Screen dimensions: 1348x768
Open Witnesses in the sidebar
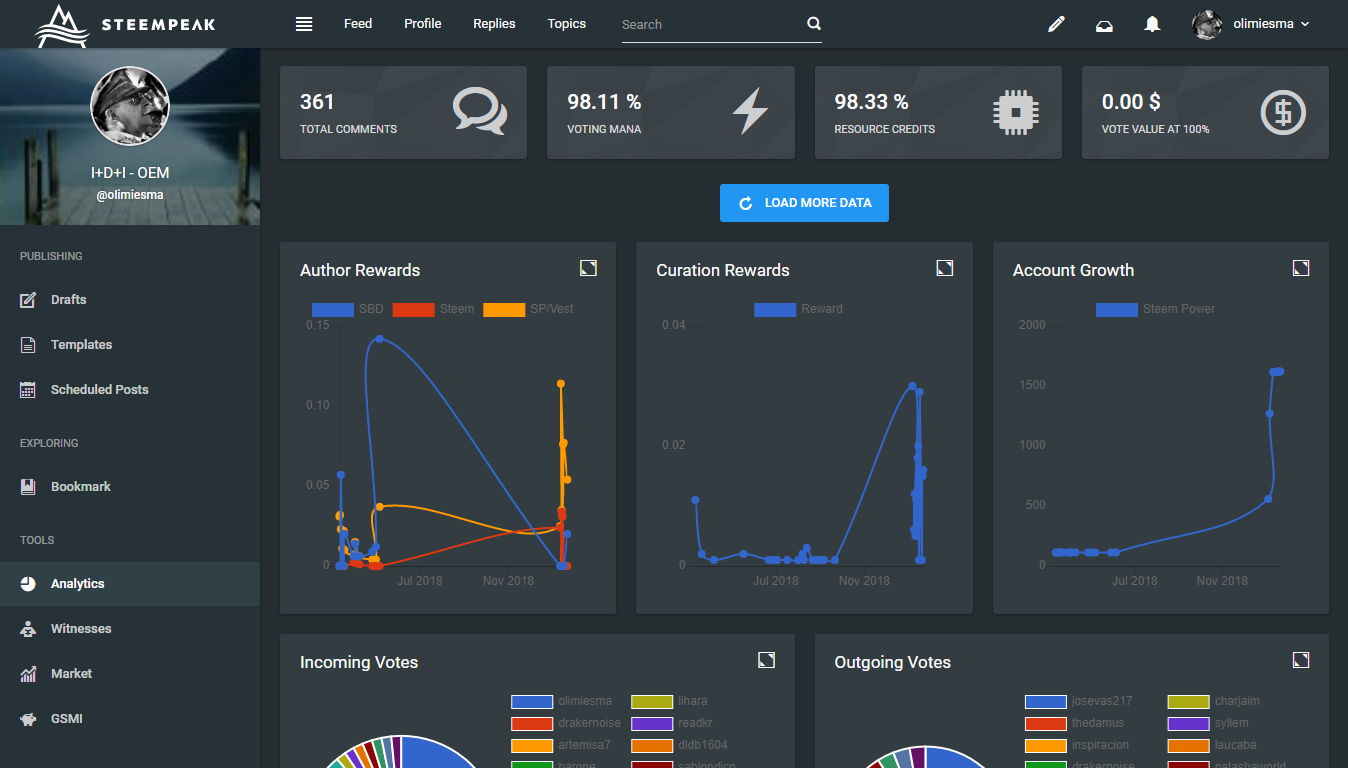click(81, 629)
